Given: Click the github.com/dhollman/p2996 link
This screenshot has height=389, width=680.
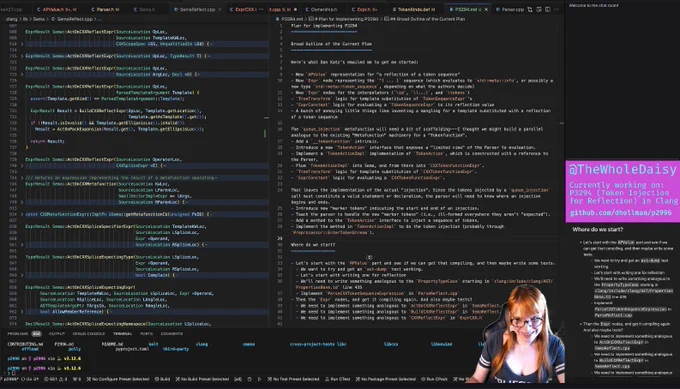Looking at the screenshot, I should point(620,213).
